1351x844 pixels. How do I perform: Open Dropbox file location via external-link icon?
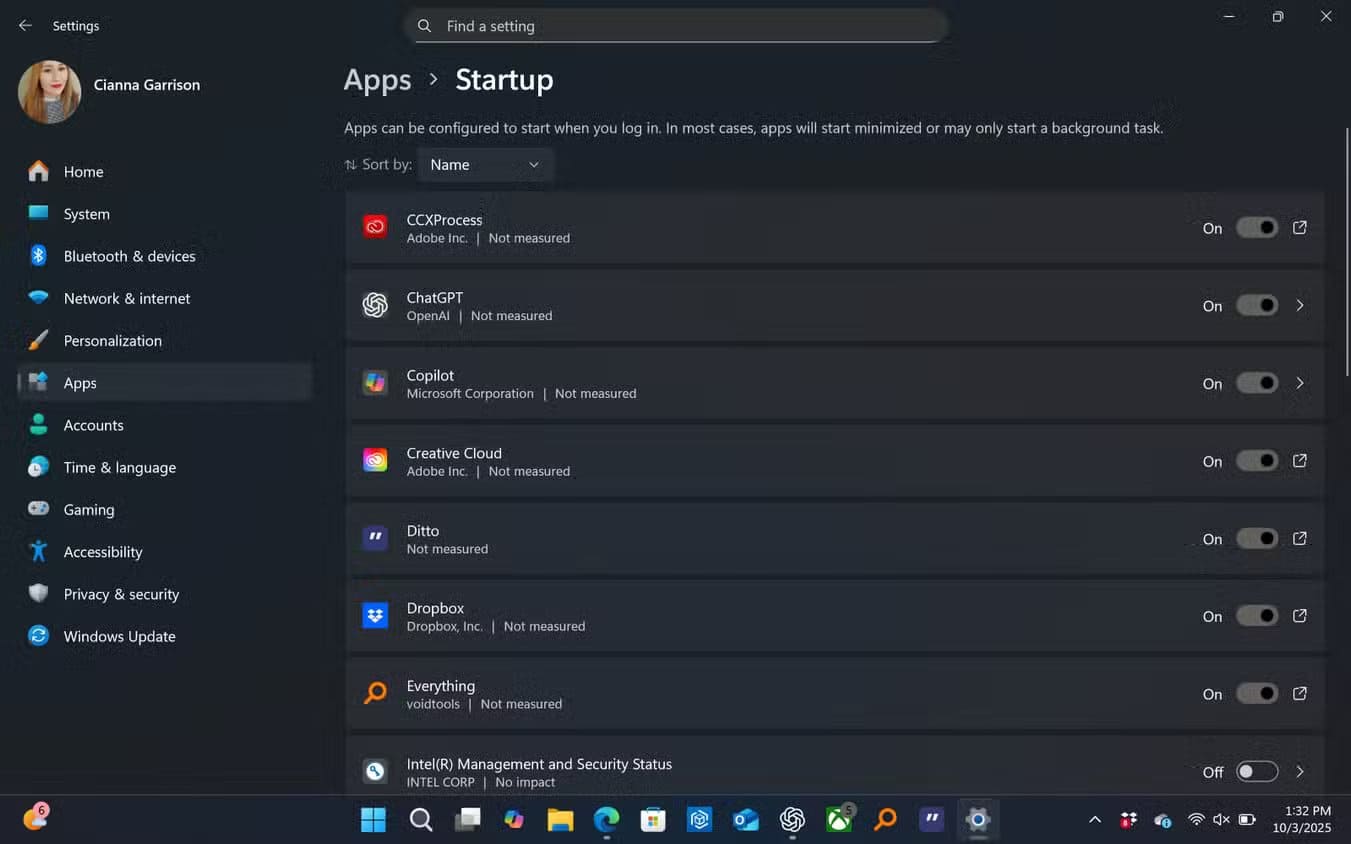point(1300,616)
